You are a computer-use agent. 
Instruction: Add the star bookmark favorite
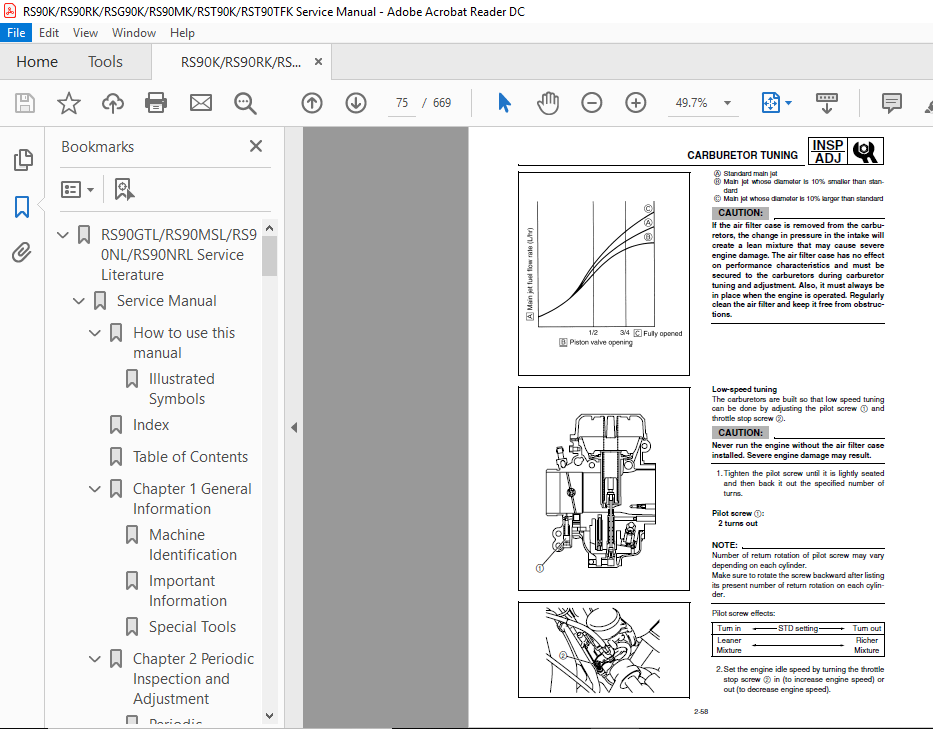click(68, 103)
